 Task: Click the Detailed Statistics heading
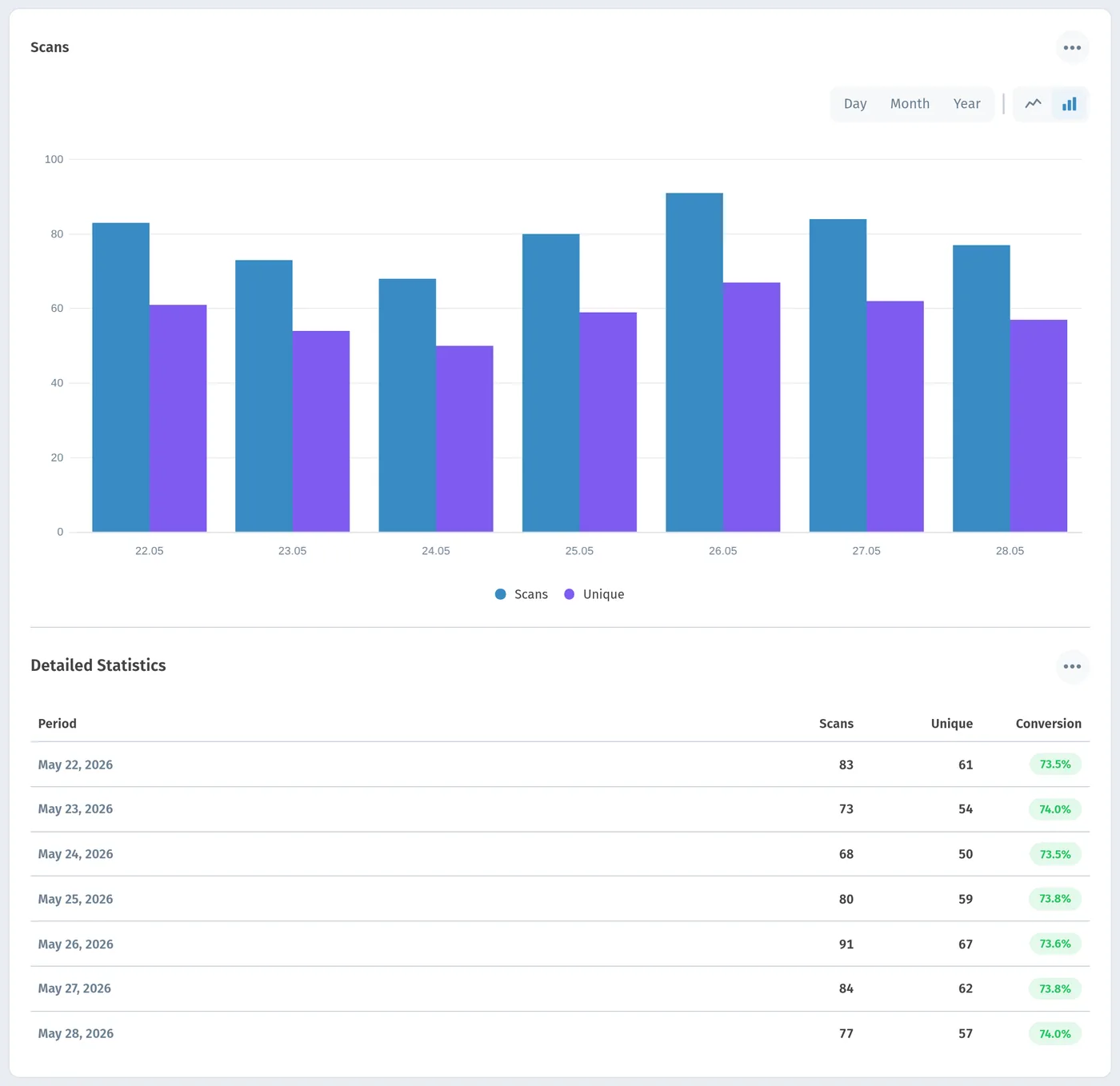[98, 665]
